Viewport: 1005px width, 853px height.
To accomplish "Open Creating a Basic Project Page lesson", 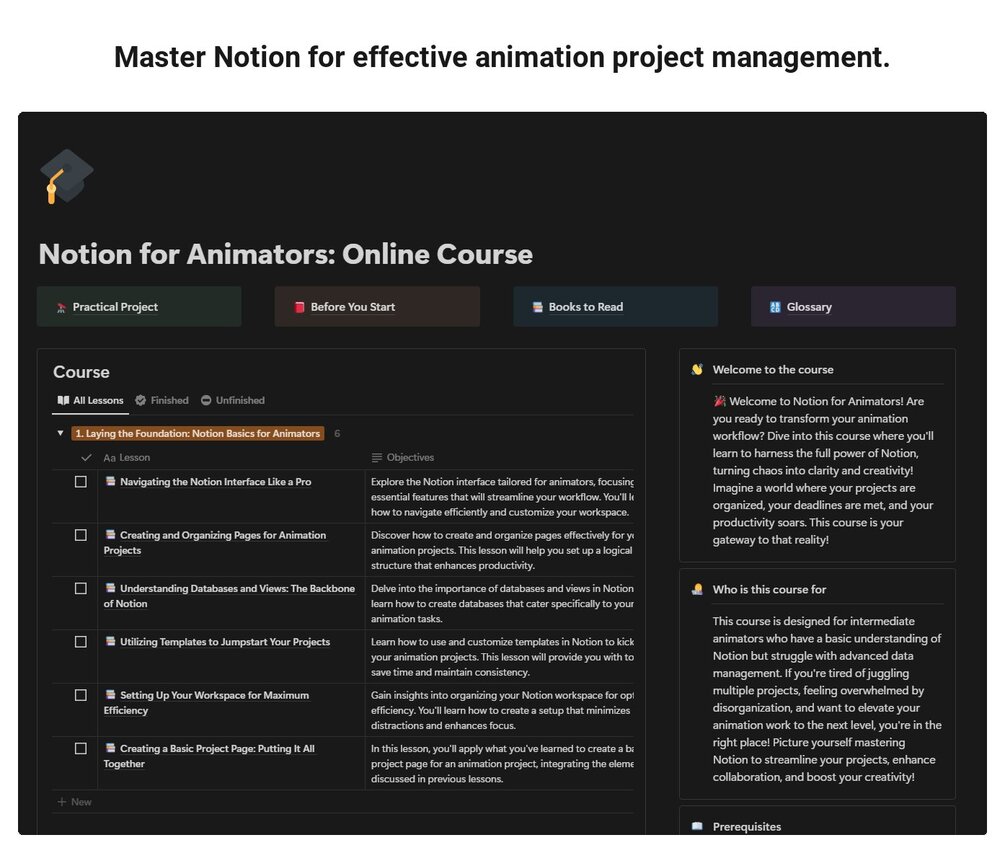I will [x=209, y=756].
